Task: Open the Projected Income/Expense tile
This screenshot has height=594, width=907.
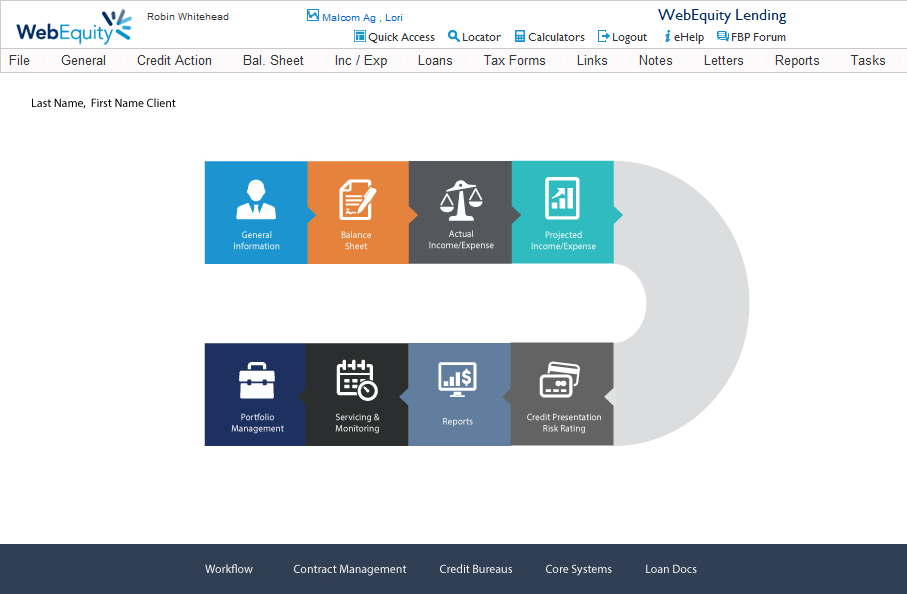Action: pyautogui.click(x=562, y=212)
